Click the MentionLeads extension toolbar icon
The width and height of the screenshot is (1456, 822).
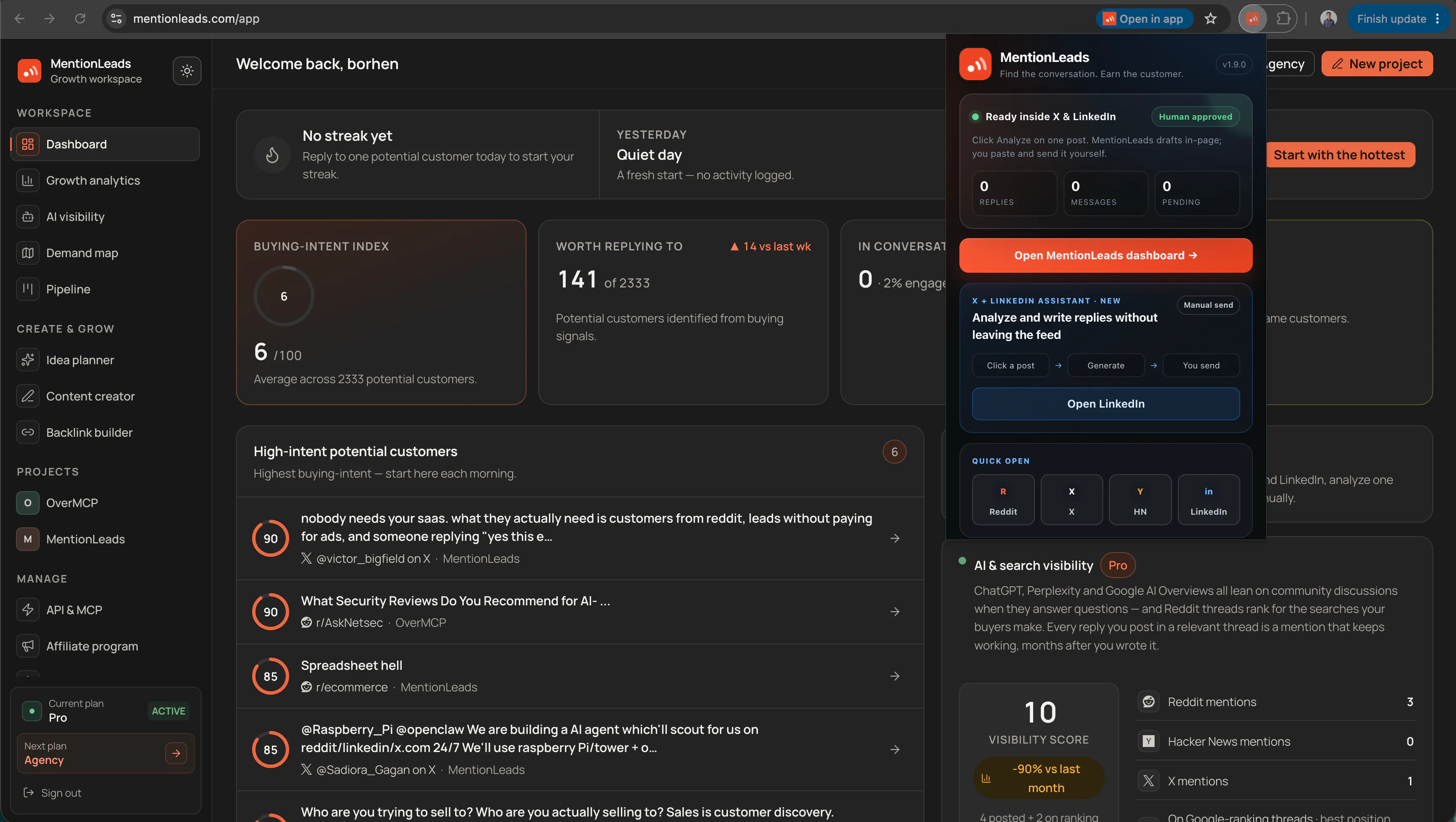pyautogui.click(x=1253, y=19)
